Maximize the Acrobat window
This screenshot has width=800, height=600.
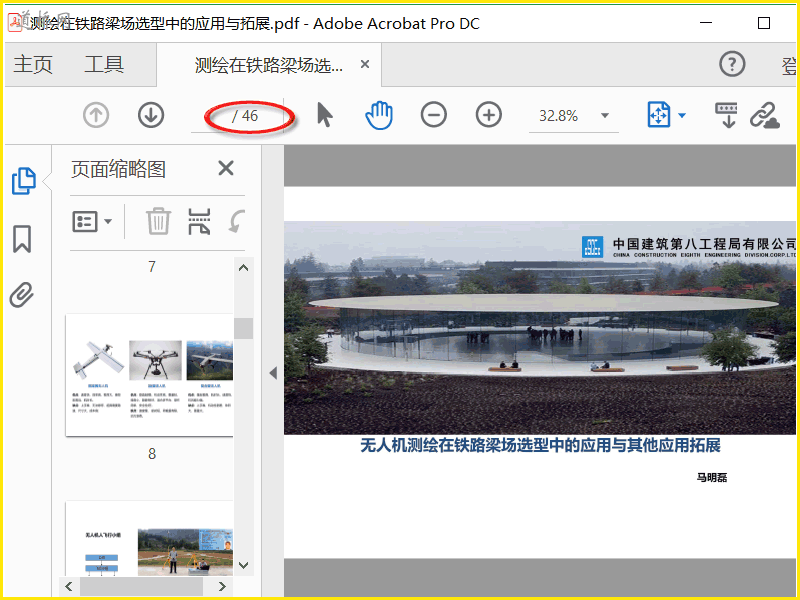point(764,23)
